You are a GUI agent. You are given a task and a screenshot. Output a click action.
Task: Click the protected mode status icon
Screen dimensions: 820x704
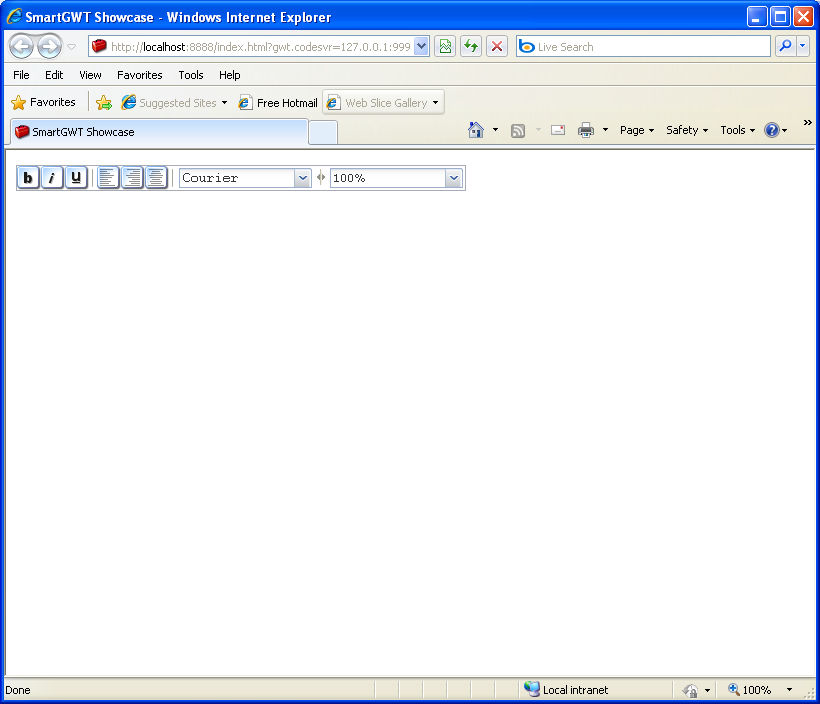[x=690, y=690]
